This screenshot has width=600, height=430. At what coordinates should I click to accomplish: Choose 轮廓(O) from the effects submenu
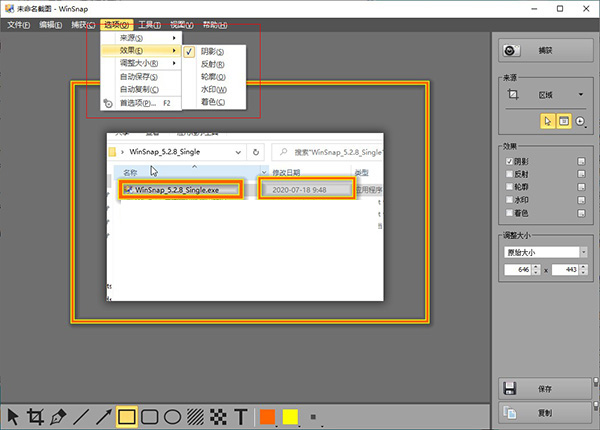(x=214, y=77)
